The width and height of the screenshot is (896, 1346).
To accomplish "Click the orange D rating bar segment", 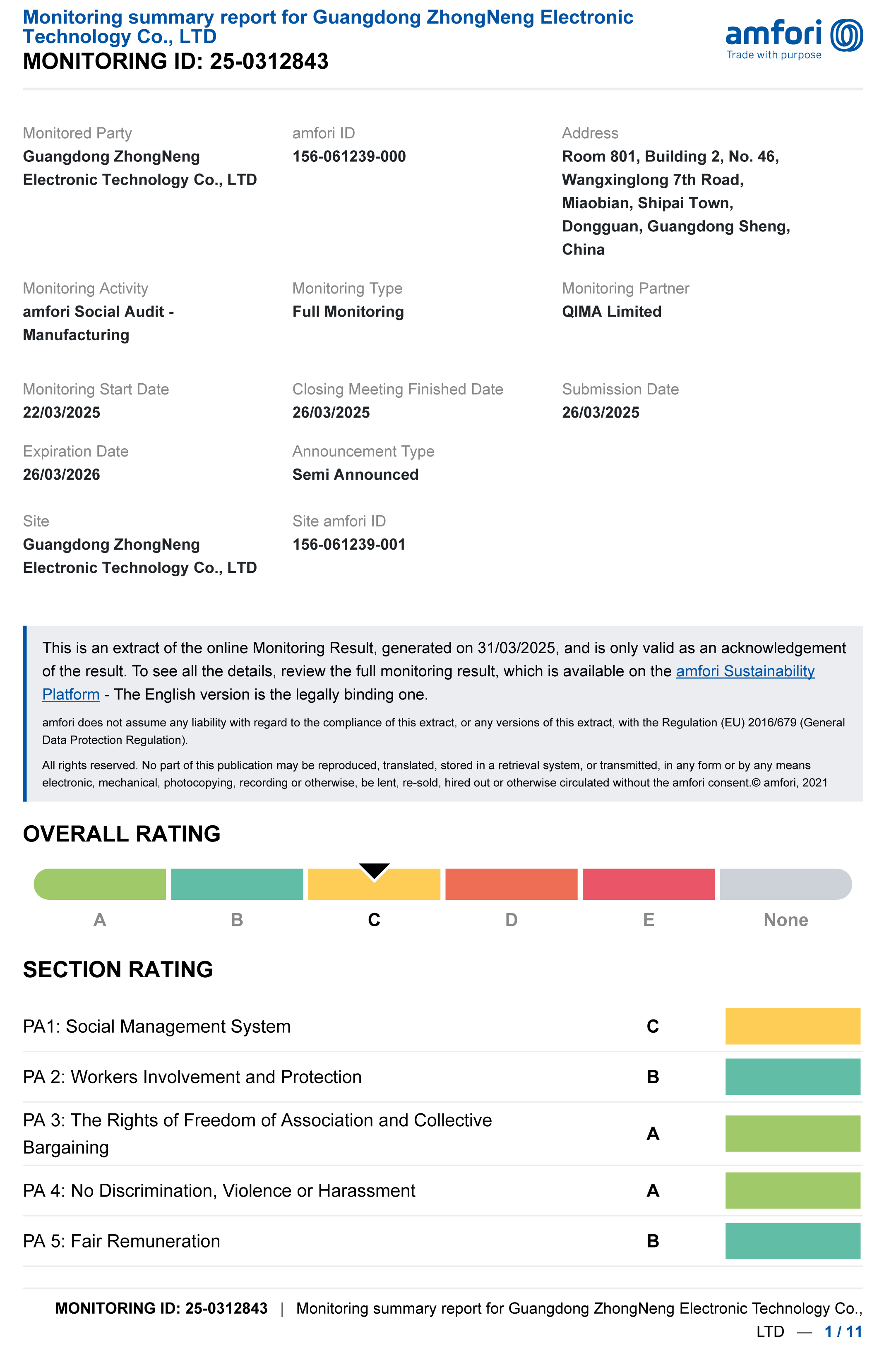I will pos(511,884).
